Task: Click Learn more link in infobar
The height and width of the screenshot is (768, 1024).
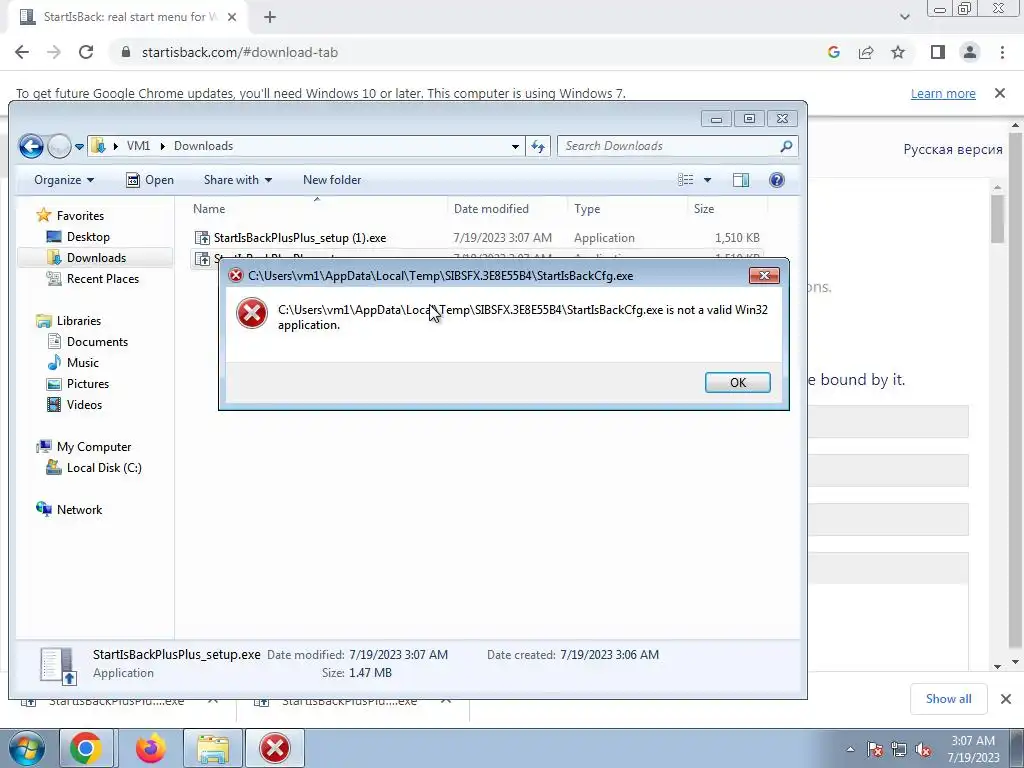Action: point(943,93)
